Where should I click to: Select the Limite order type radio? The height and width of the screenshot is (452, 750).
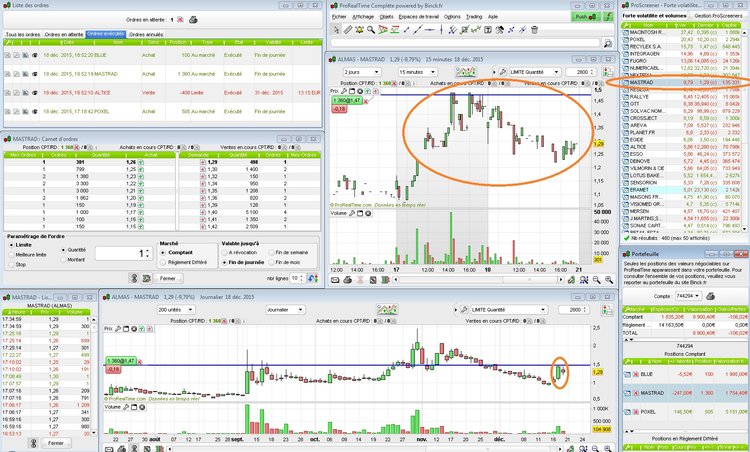(11, 245)
